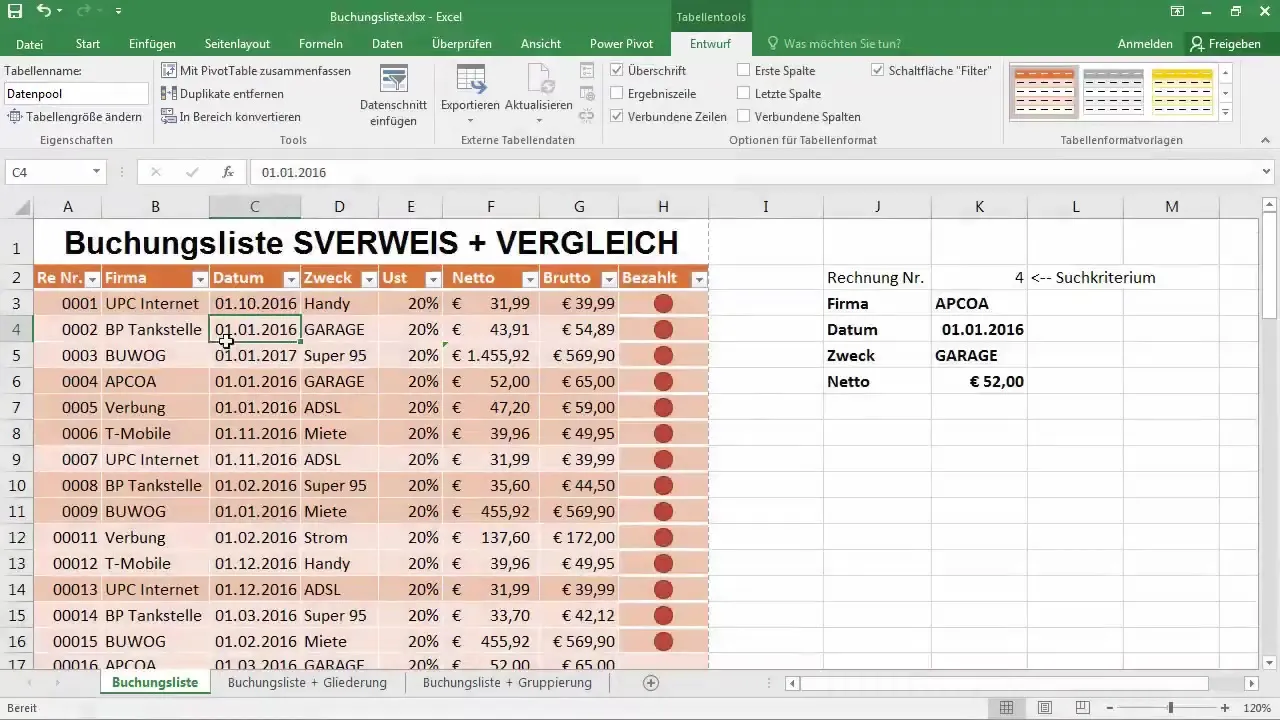Click the Freigeben share icon

click(1197, 44)
